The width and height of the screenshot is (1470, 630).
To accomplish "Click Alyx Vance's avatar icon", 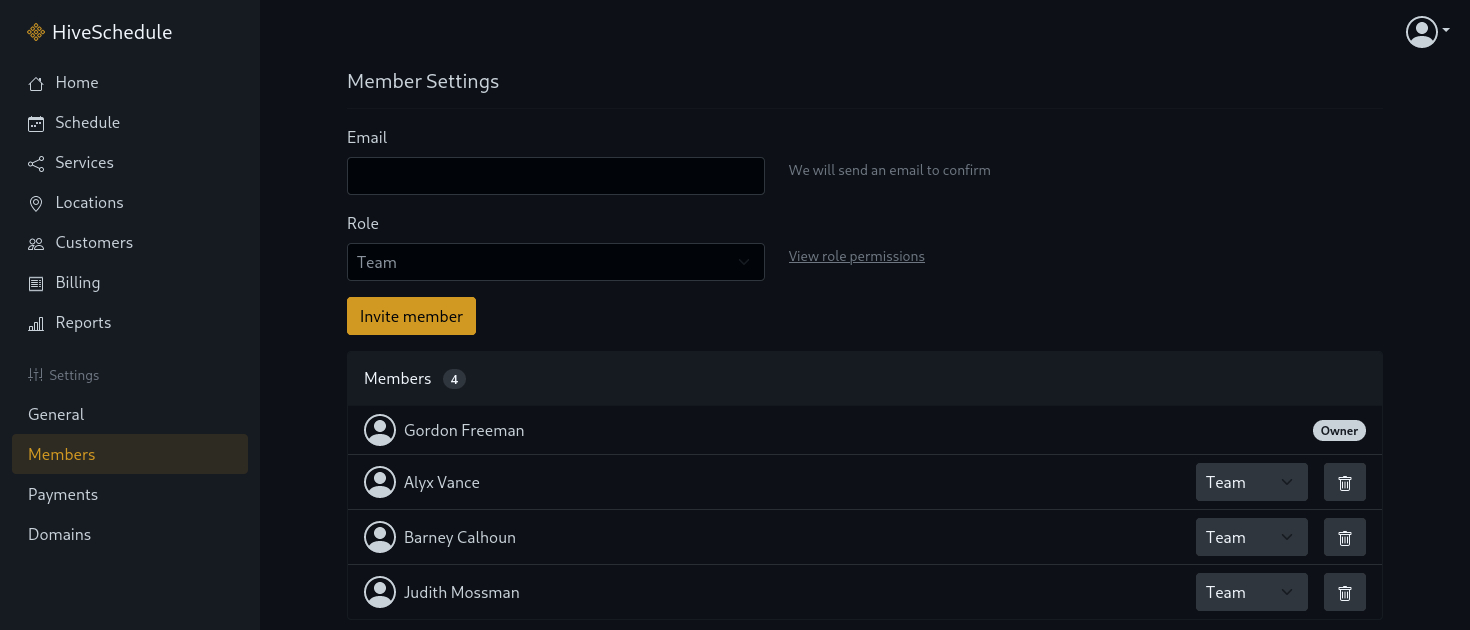I will (x=380, y=482).
